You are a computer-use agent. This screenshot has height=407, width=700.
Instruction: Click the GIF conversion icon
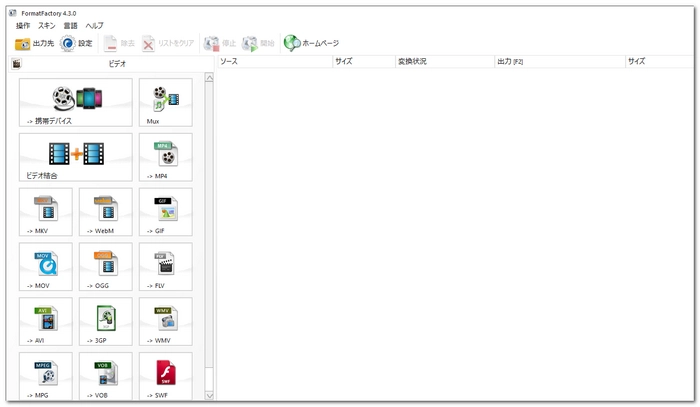pyautogui.click(x=165, y=212)
